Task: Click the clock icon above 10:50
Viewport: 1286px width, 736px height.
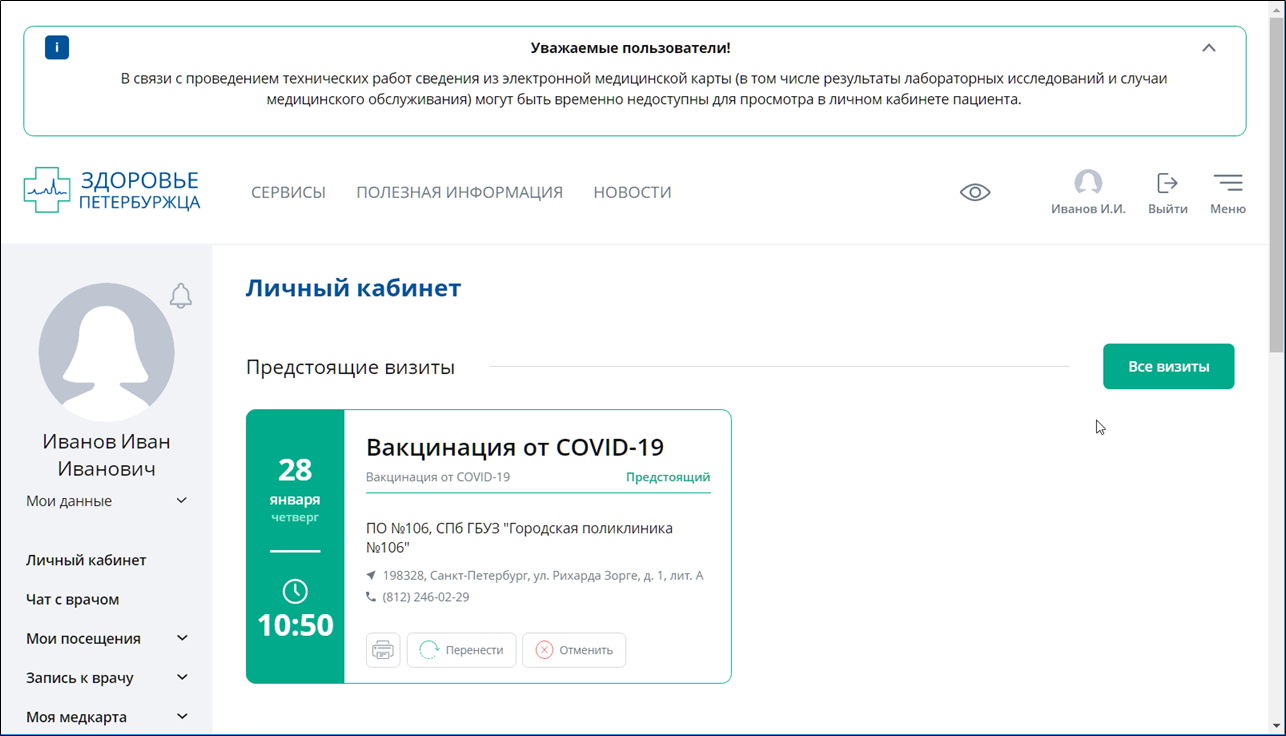Action: (295, 591)
